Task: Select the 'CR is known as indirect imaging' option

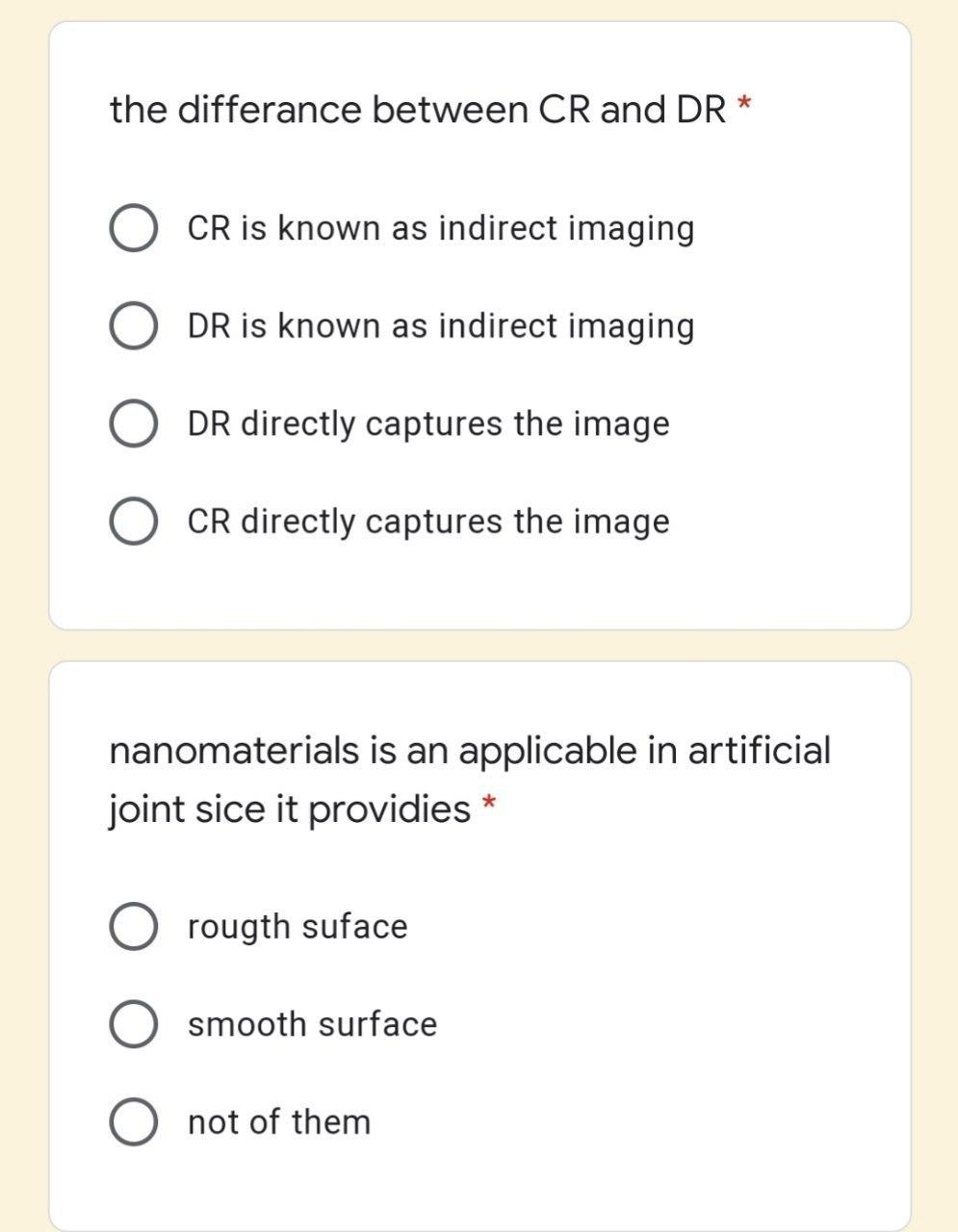Action: 441,227
